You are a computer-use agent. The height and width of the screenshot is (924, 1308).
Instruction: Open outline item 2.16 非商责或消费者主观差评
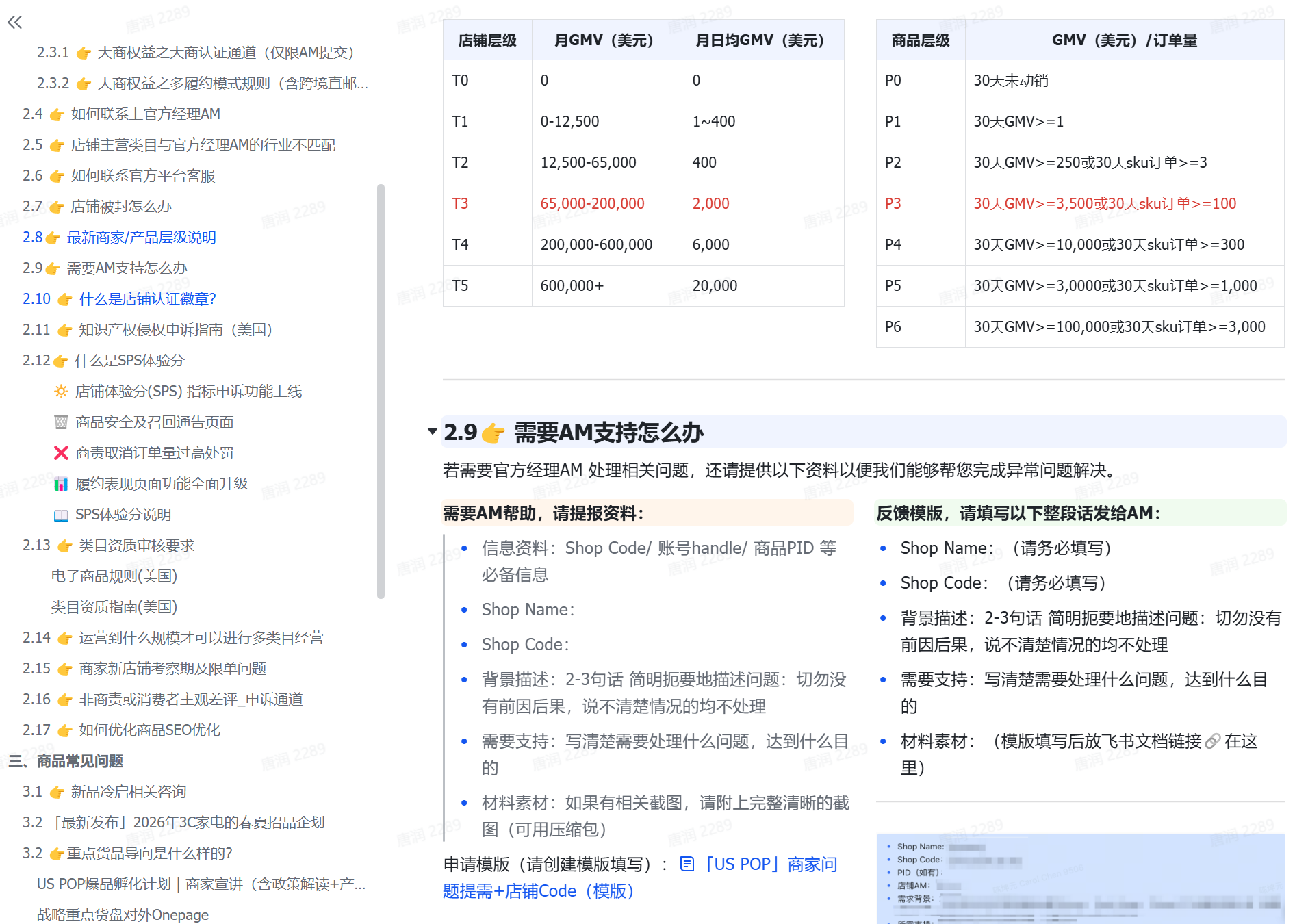click(x=163, y=700)
